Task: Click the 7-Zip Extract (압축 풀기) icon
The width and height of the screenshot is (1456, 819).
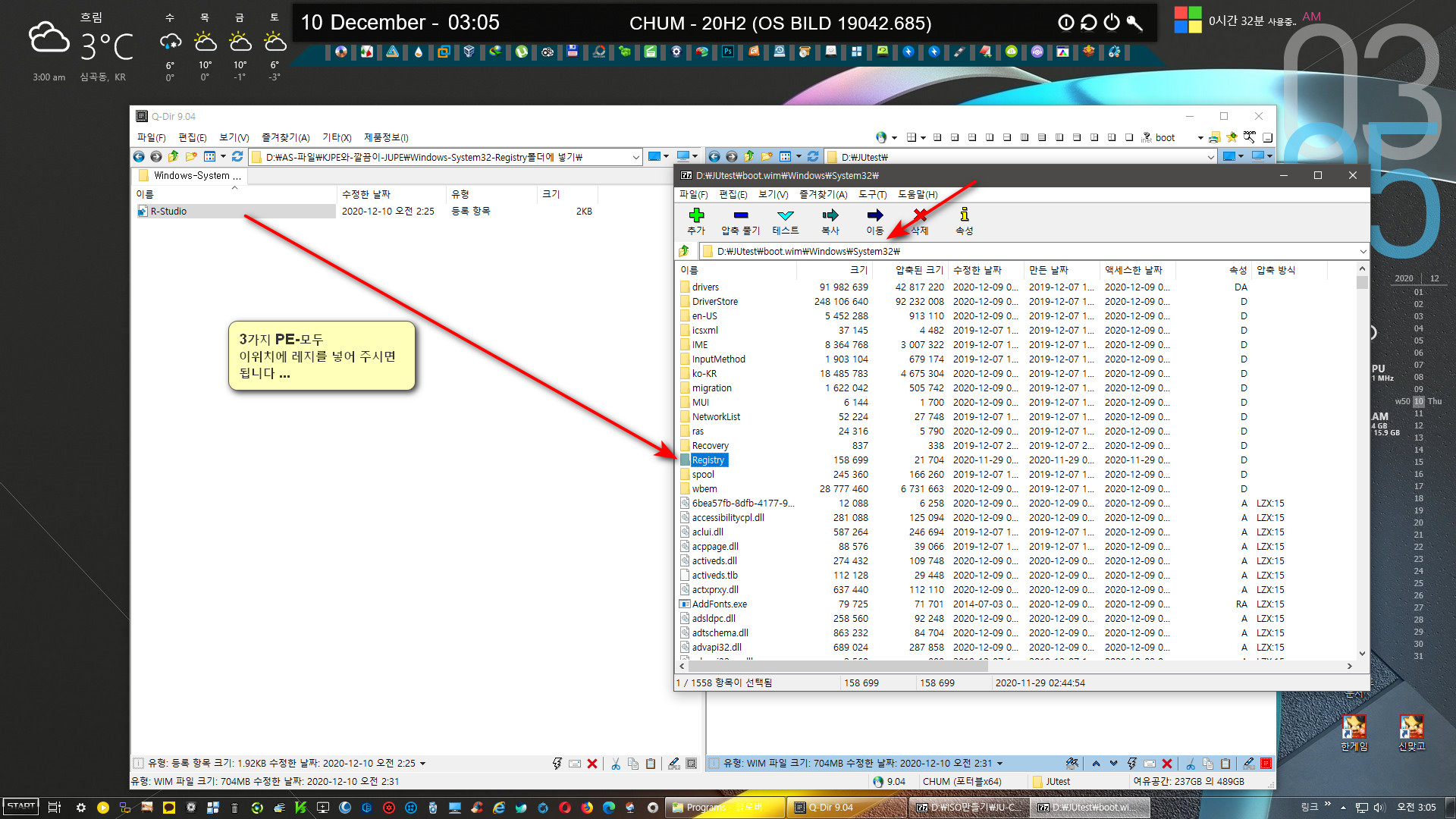Action: pyautogui.click(x=741, y=215)
